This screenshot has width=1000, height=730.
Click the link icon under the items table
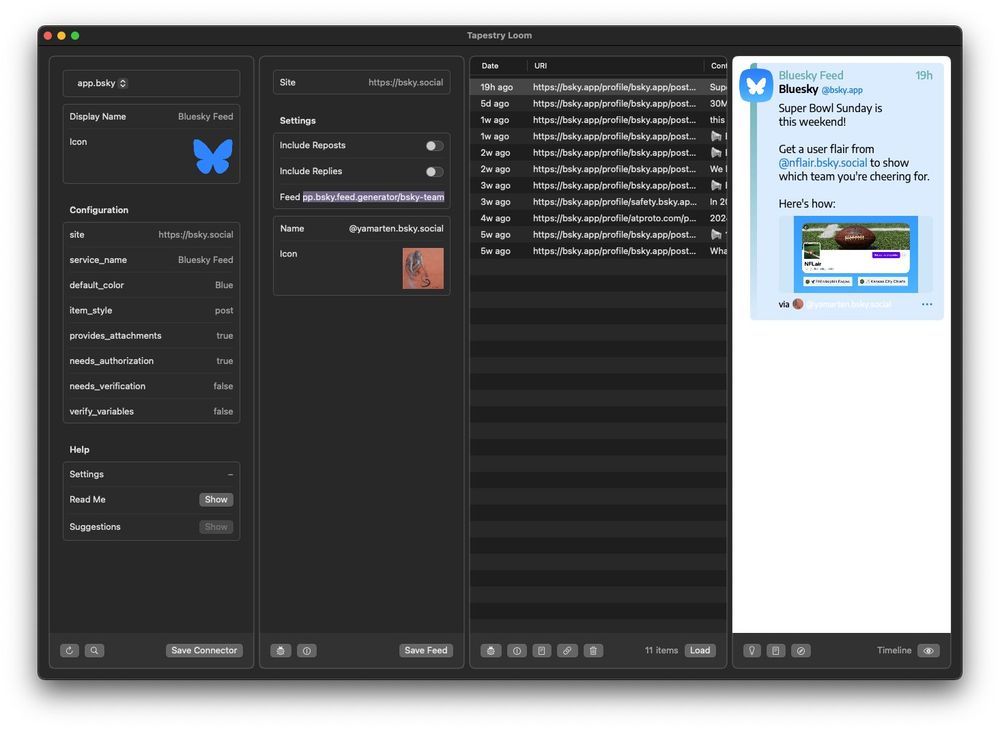567,650
